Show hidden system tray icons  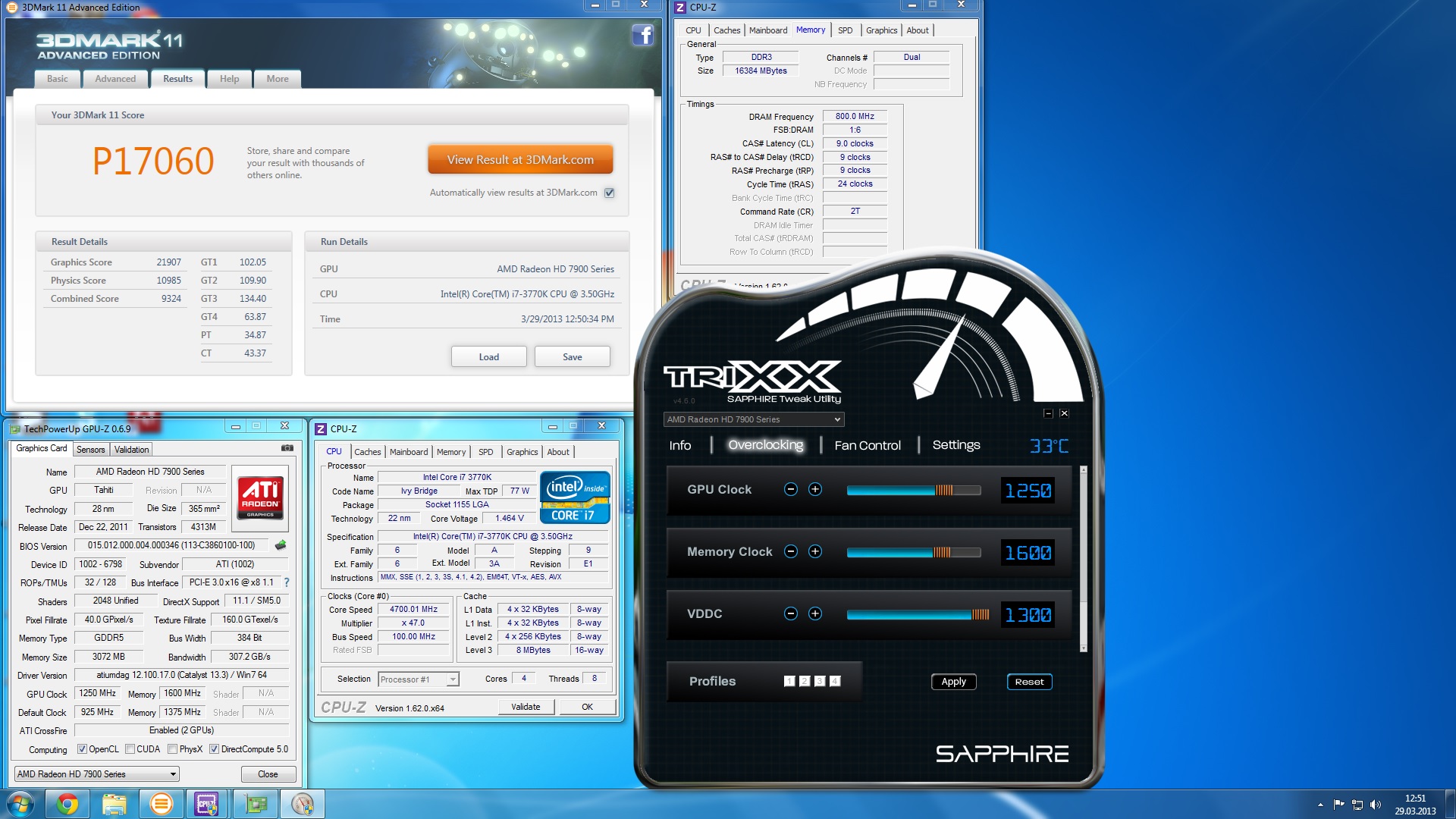coord(1320,805)
